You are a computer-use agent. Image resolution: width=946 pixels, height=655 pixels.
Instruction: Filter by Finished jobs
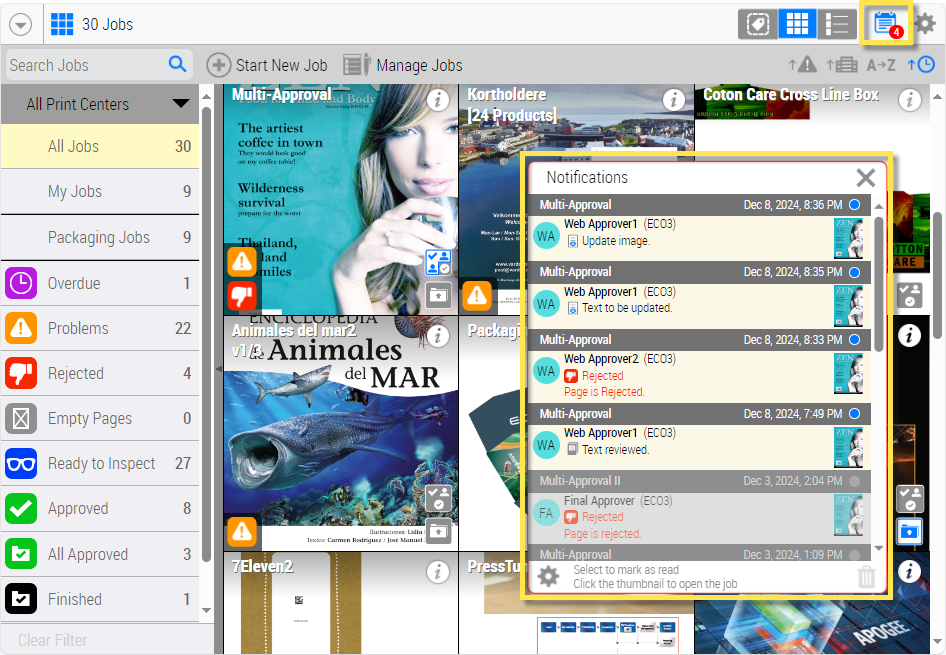pyautogui.click(x=100, y=599)
